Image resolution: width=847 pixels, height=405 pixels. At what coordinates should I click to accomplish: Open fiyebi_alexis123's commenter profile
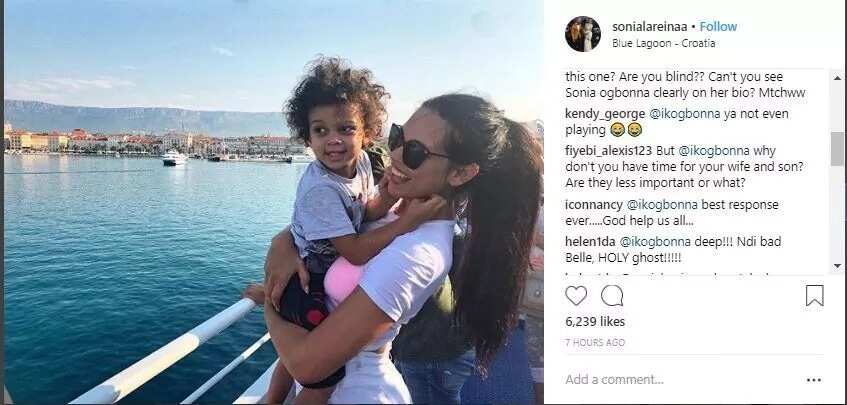click(609, 151)
